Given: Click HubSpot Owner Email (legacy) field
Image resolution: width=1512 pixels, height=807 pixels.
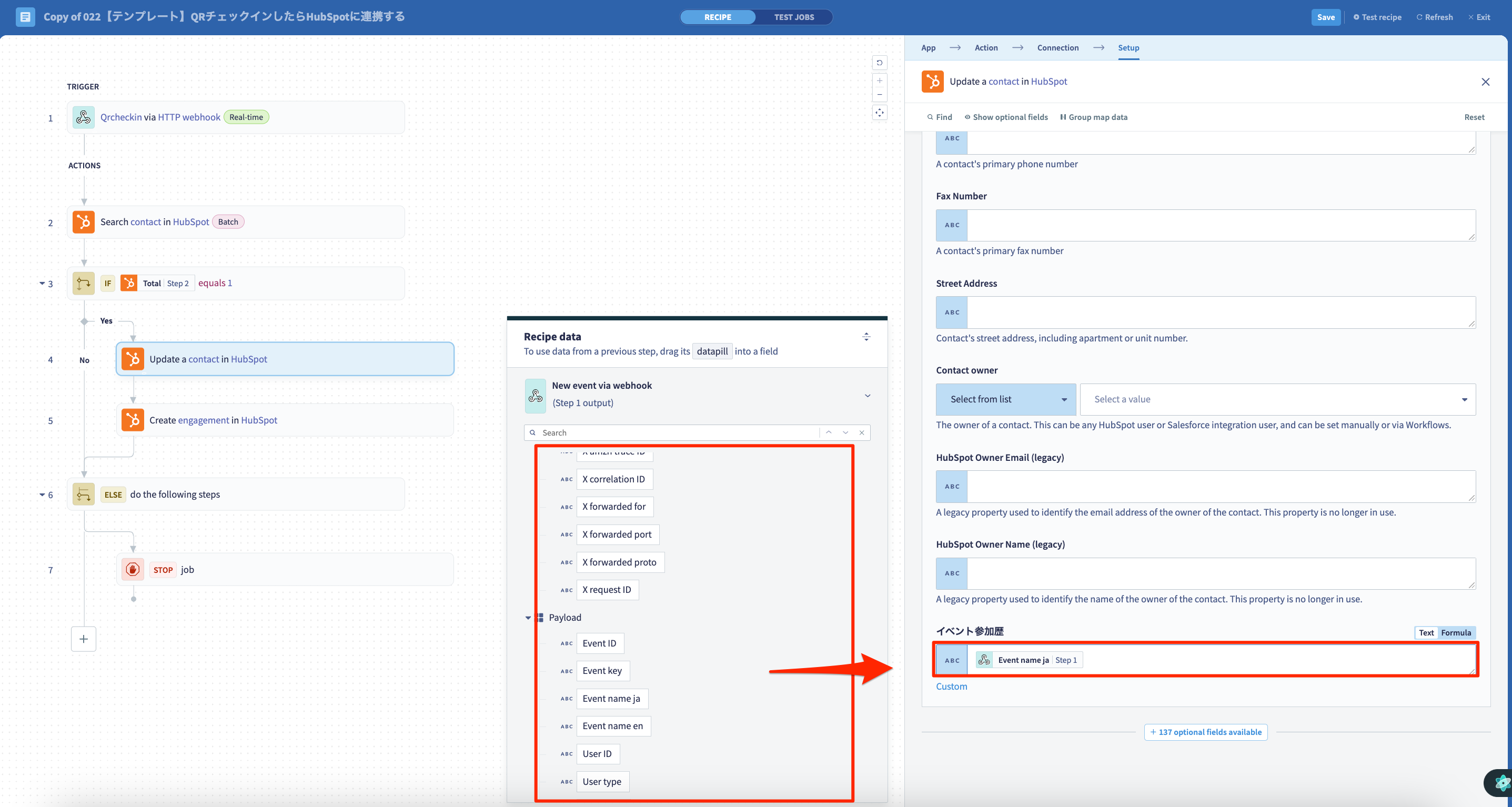Looking at the screenshot, I should 1221,487.
